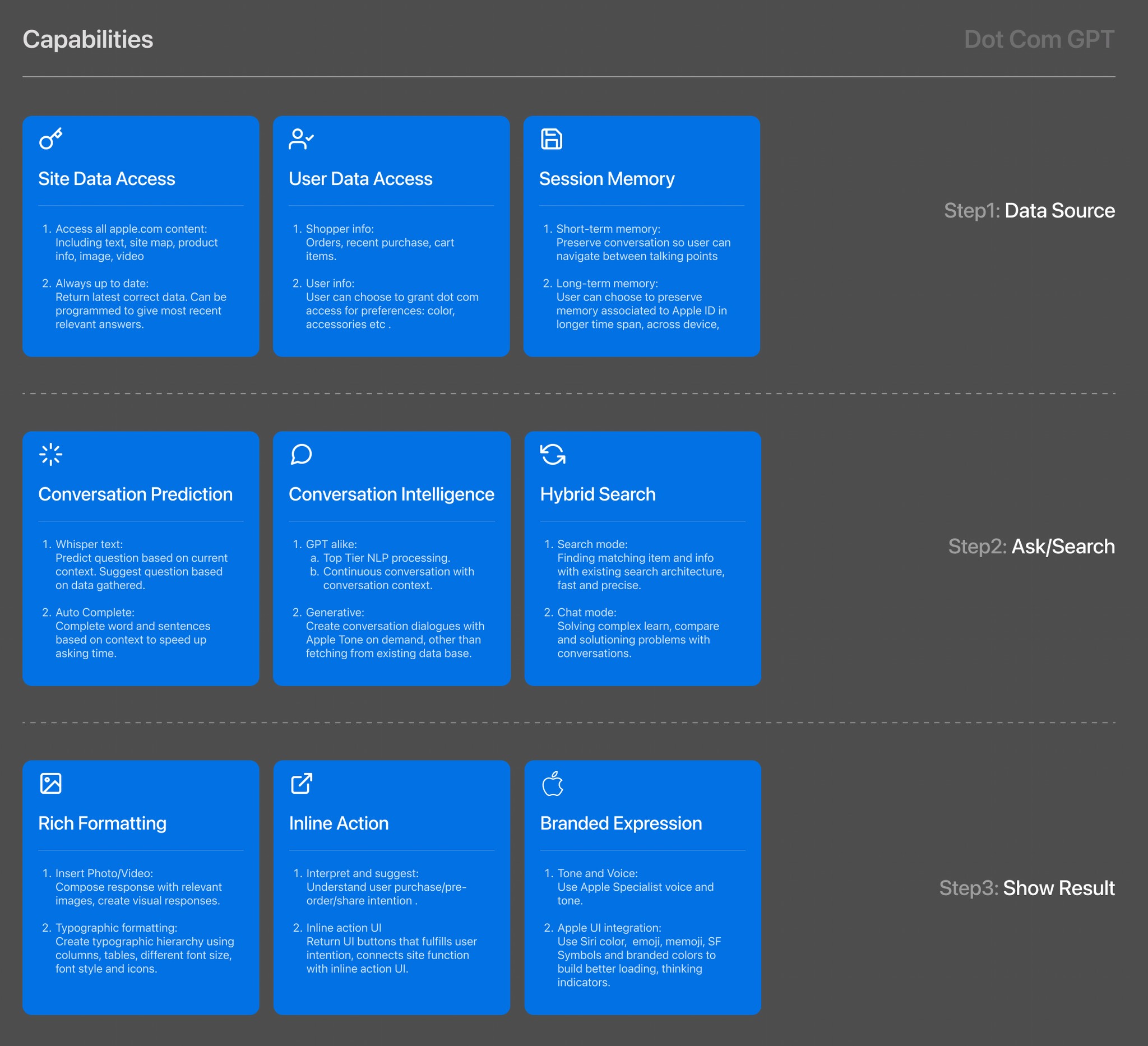Select the Branded Expression heading

(x=621, y=823)
